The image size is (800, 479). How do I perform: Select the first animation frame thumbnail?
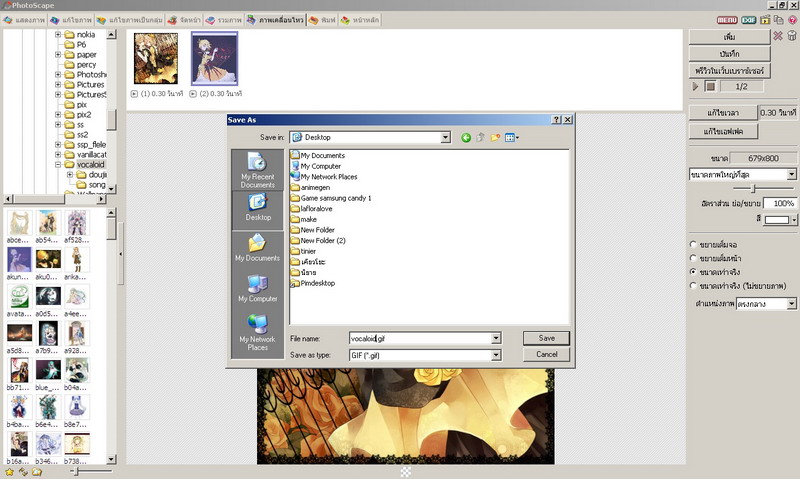[x=156, y=59]
